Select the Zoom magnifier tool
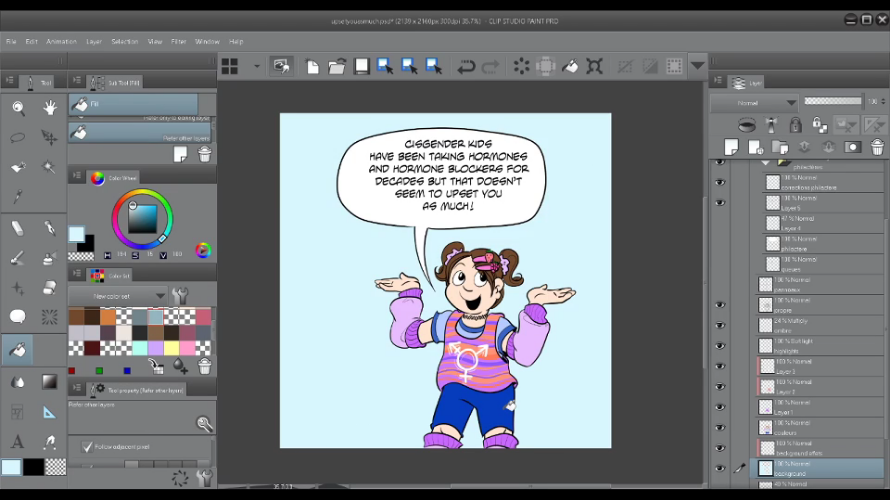The width and height of the screenshot is (890, 500). pos(18,108)
